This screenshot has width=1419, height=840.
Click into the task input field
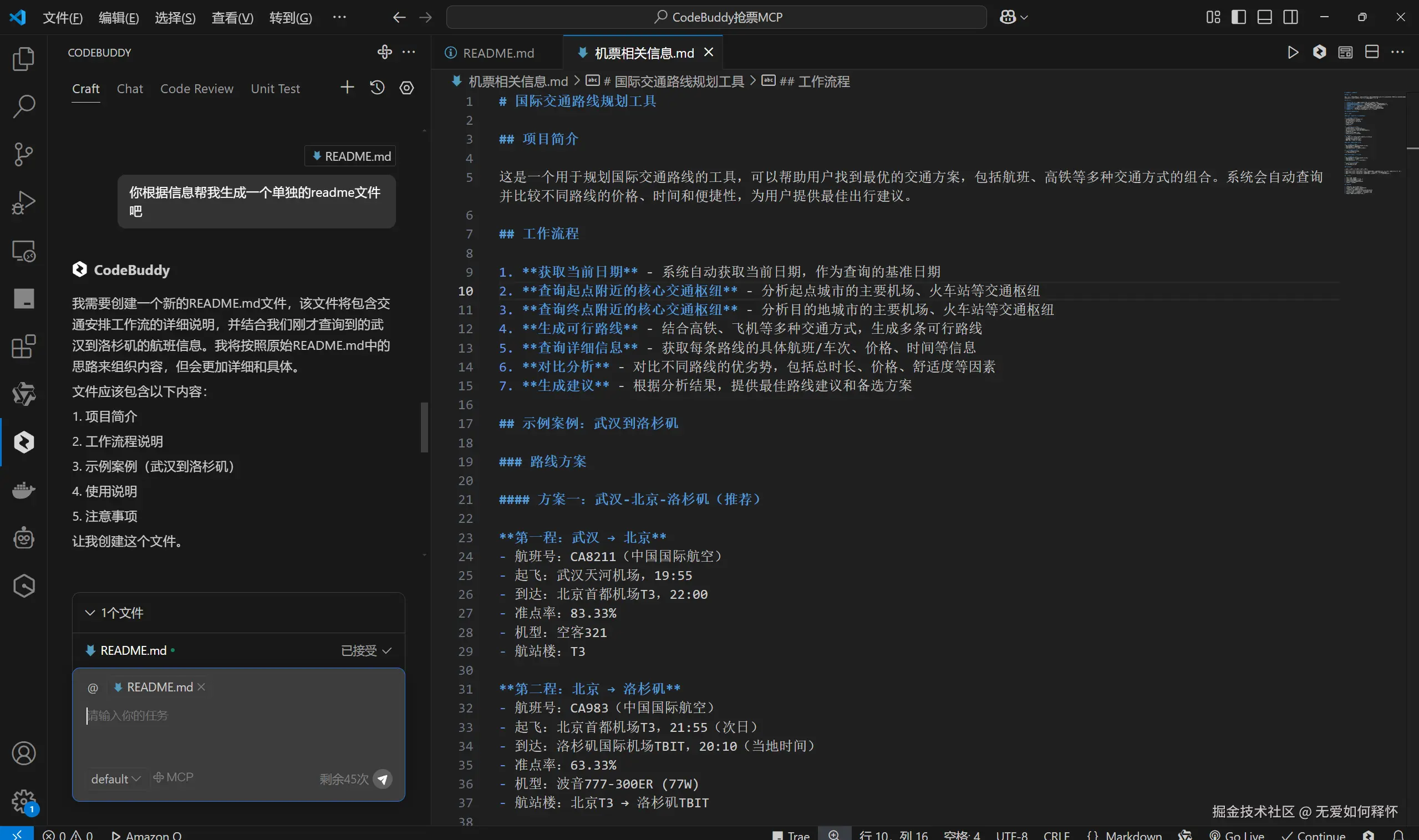pos(238,730)
